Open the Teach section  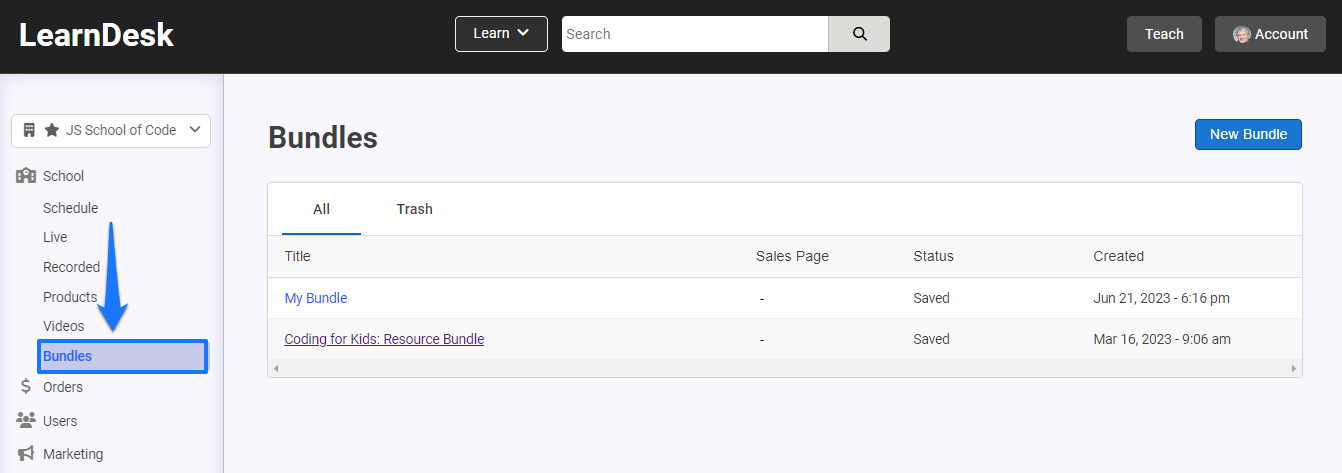(x=1164, y=34)
